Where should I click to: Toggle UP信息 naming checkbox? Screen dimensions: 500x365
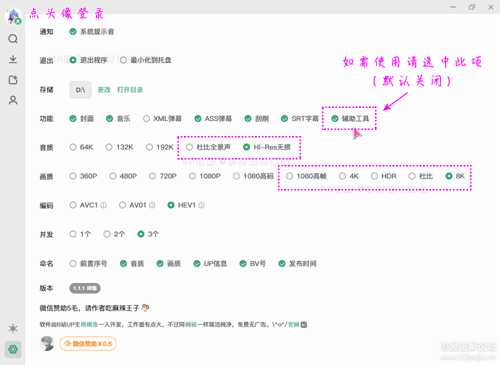click(x=197, y=263)
